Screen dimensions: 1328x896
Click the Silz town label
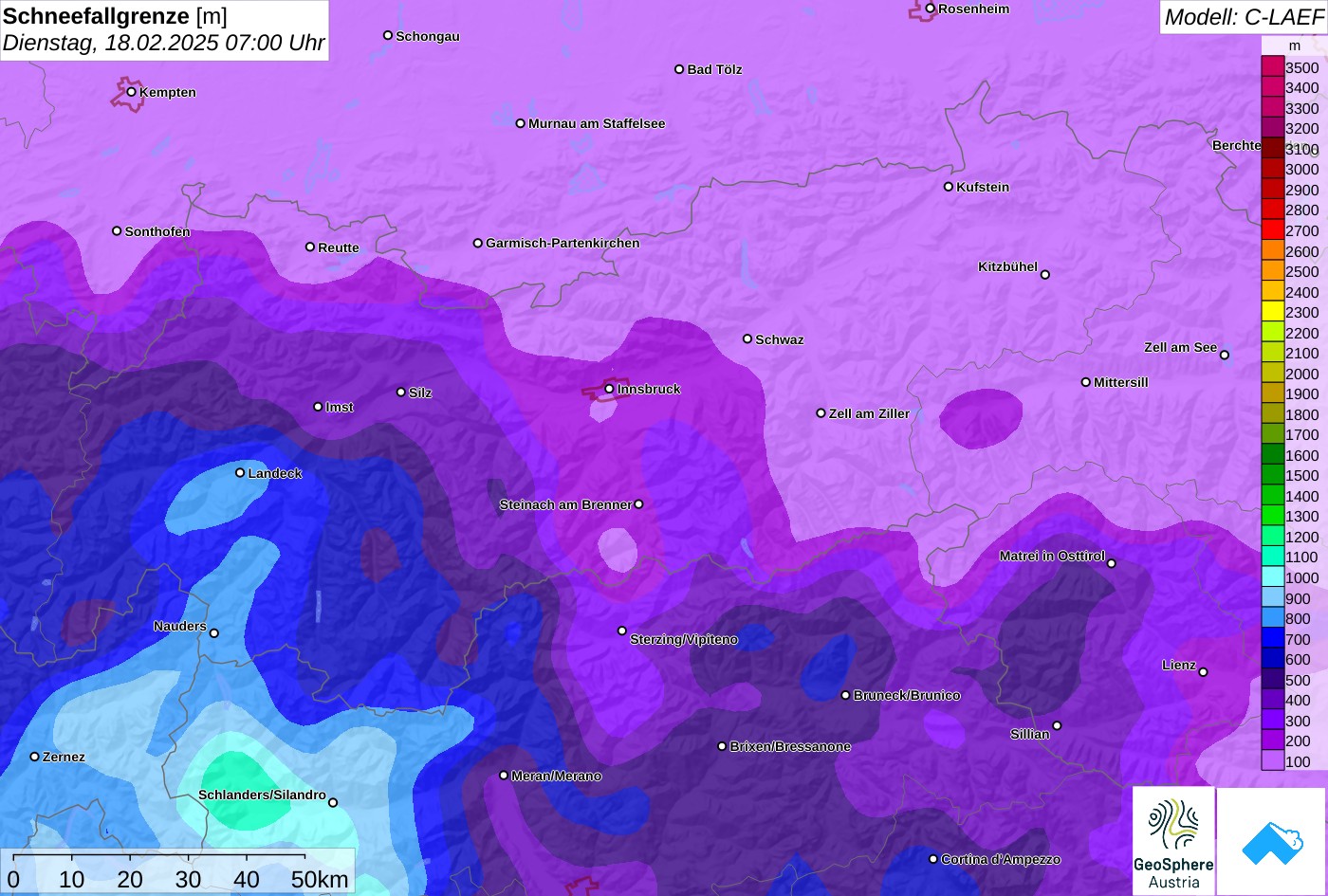[420, 393]
